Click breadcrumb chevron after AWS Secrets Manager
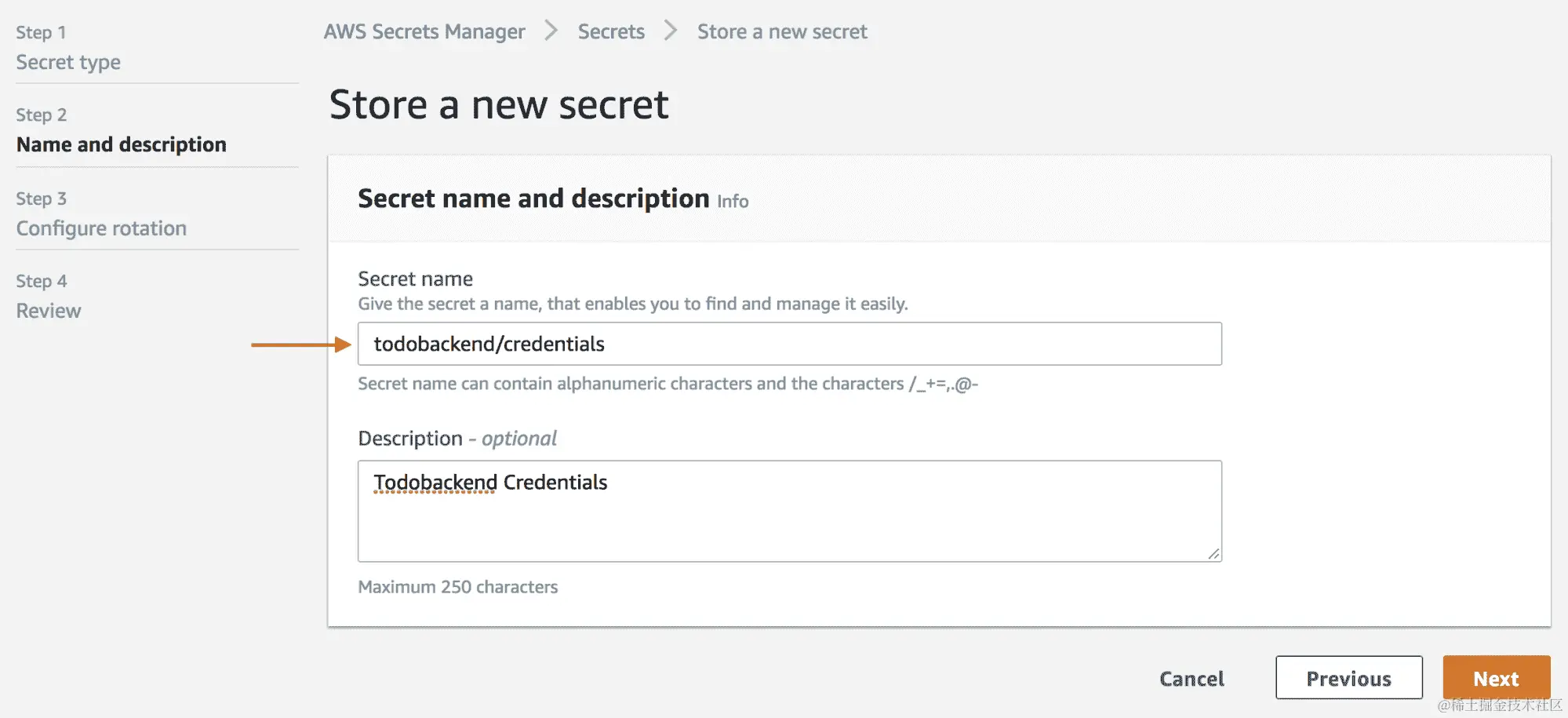The width and height of the screenshot is (1568, 718). click(x=551, y=31)
